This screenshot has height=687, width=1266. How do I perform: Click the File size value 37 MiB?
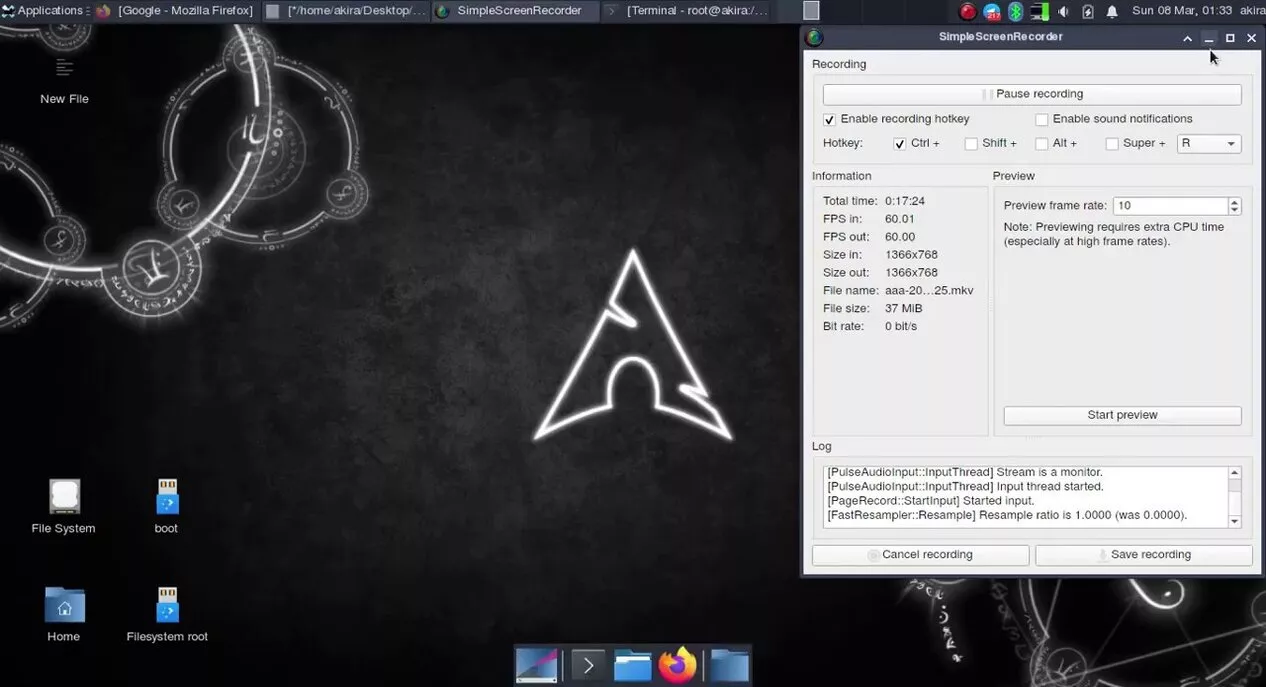(x=904, y=309)
